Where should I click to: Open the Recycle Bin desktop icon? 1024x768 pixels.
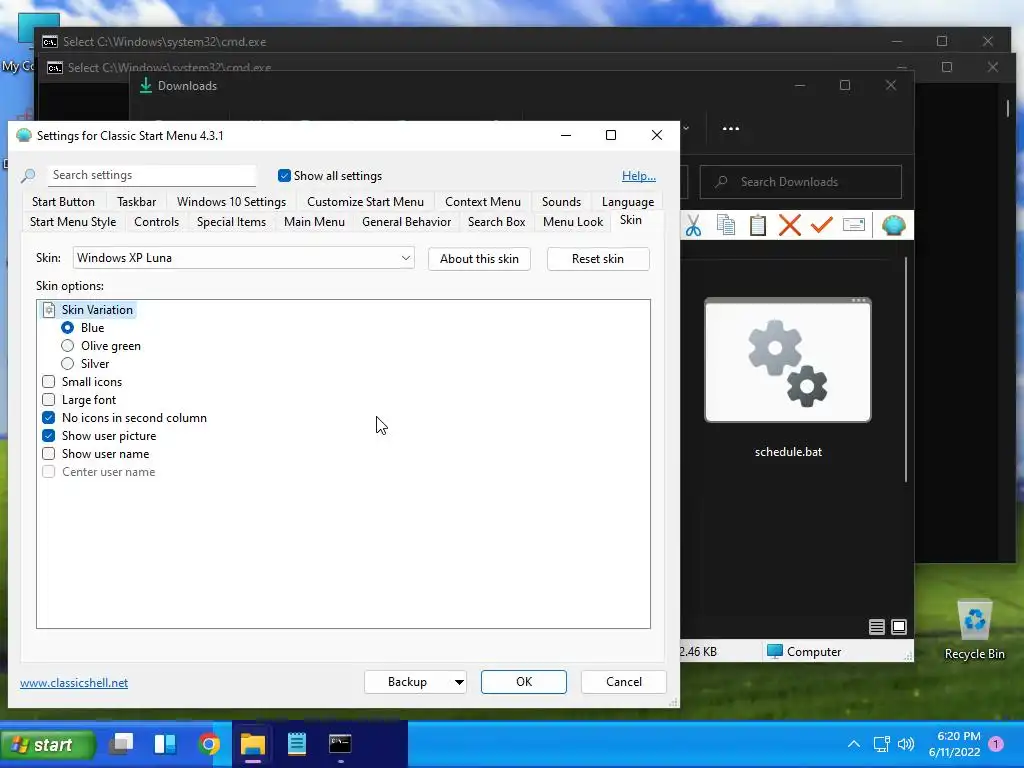point(974,630)
